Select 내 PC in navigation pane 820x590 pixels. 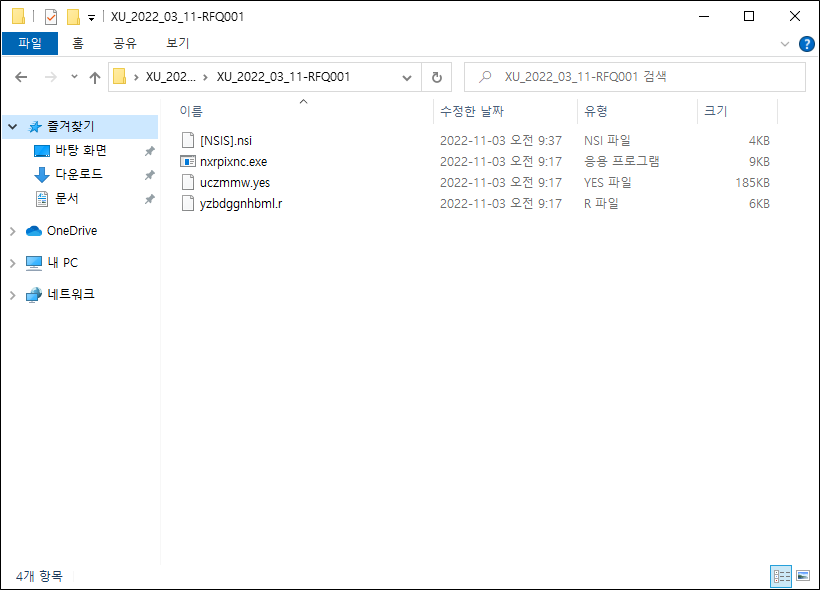(63, 263)
